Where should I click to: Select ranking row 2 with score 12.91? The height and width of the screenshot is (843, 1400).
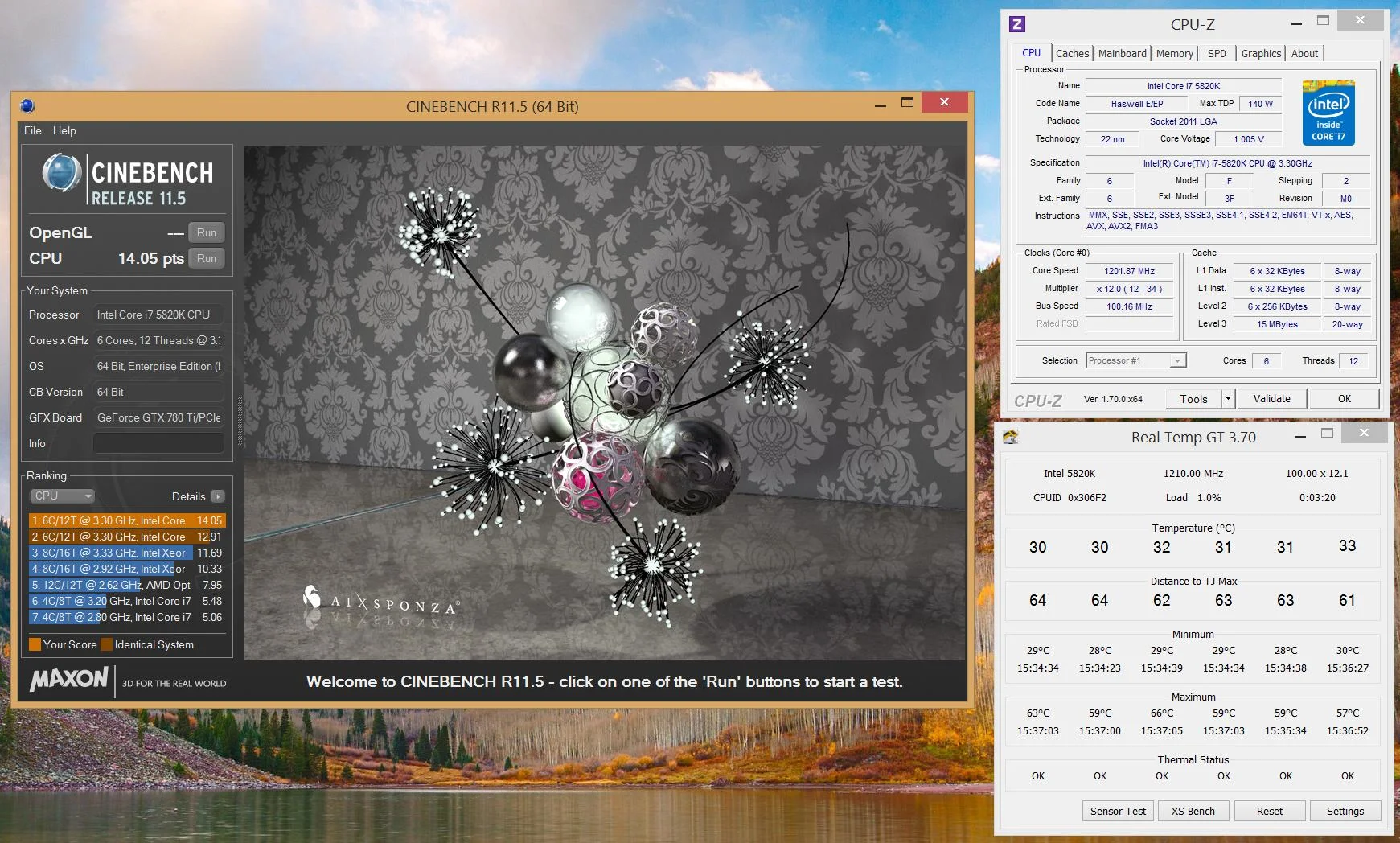[x=127, y=537]
